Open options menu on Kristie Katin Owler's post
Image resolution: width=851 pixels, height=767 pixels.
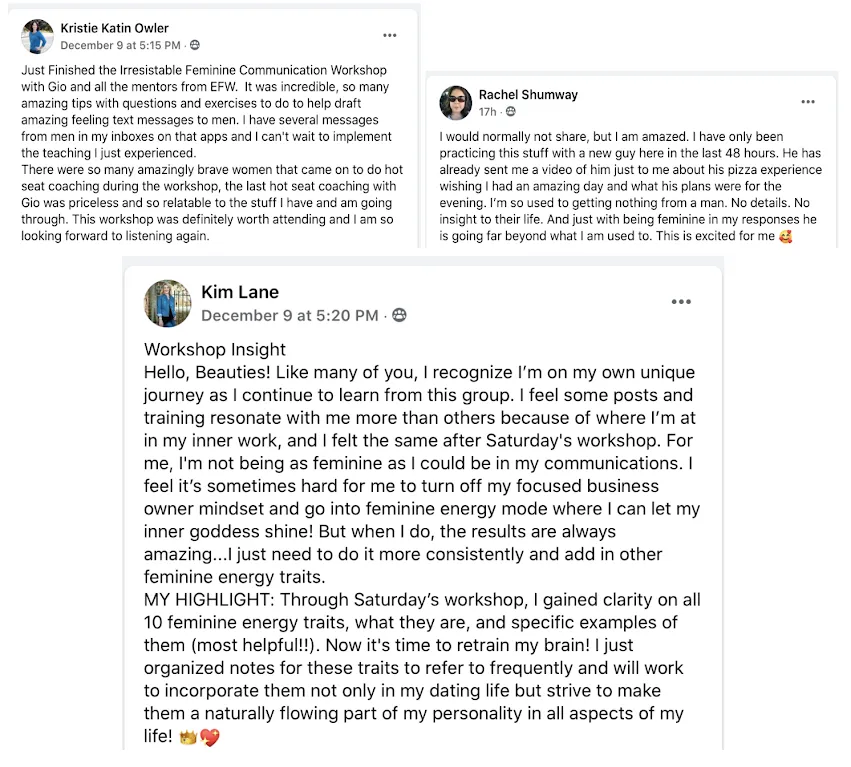point(390,35)
